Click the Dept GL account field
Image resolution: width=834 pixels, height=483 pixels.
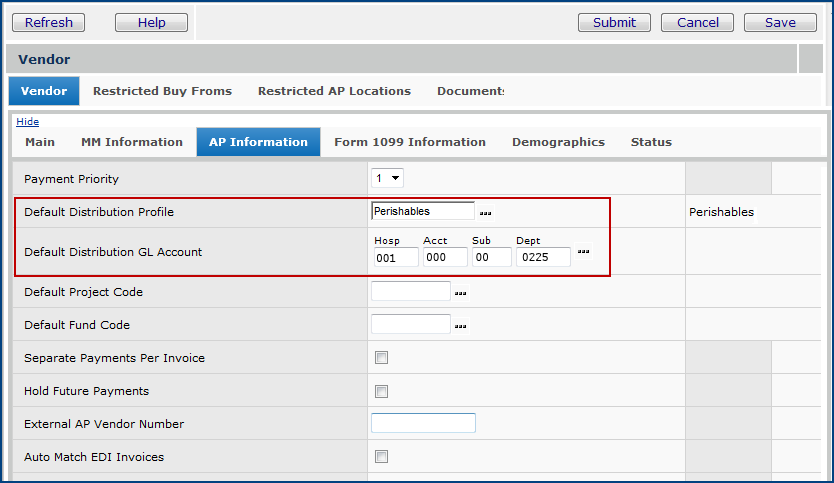point(543,257)
